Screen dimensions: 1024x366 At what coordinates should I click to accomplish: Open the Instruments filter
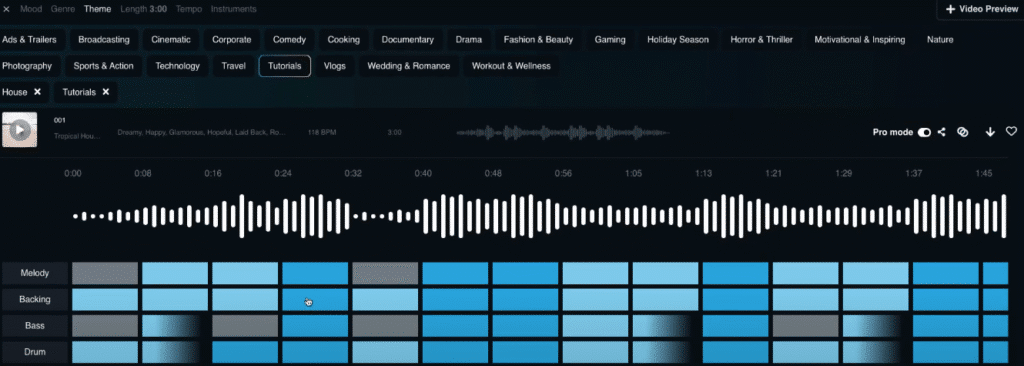(x=234, y=9)
